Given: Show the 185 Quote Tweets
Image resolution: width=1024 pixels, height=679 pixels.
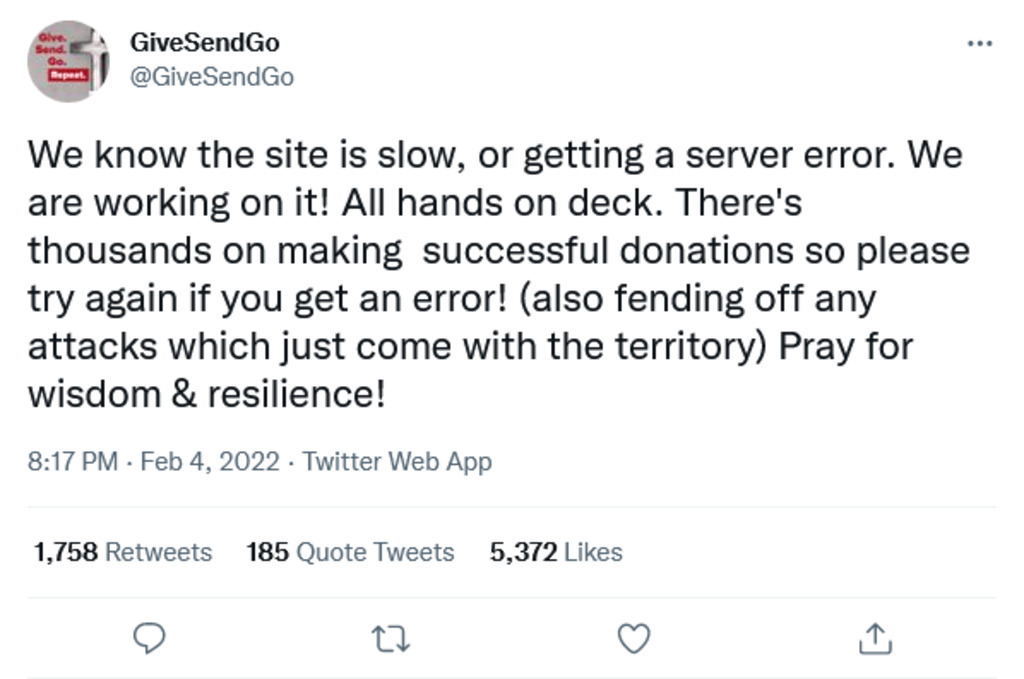Looking at the screenshot, I should (x=350, y=552).
